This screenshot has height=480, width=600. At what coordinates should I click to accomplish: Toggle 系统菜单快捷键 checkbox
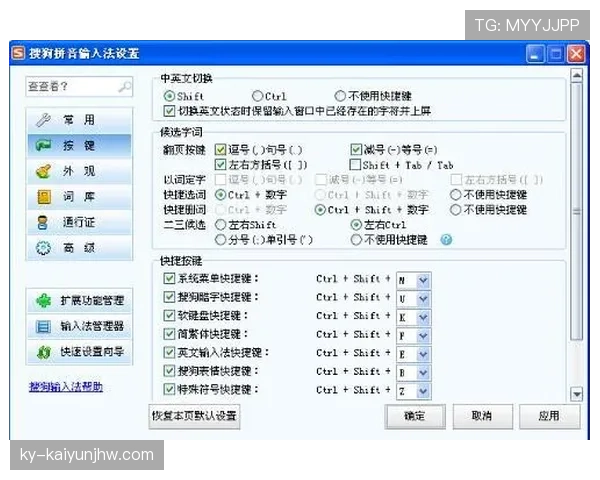click(169, 278)
